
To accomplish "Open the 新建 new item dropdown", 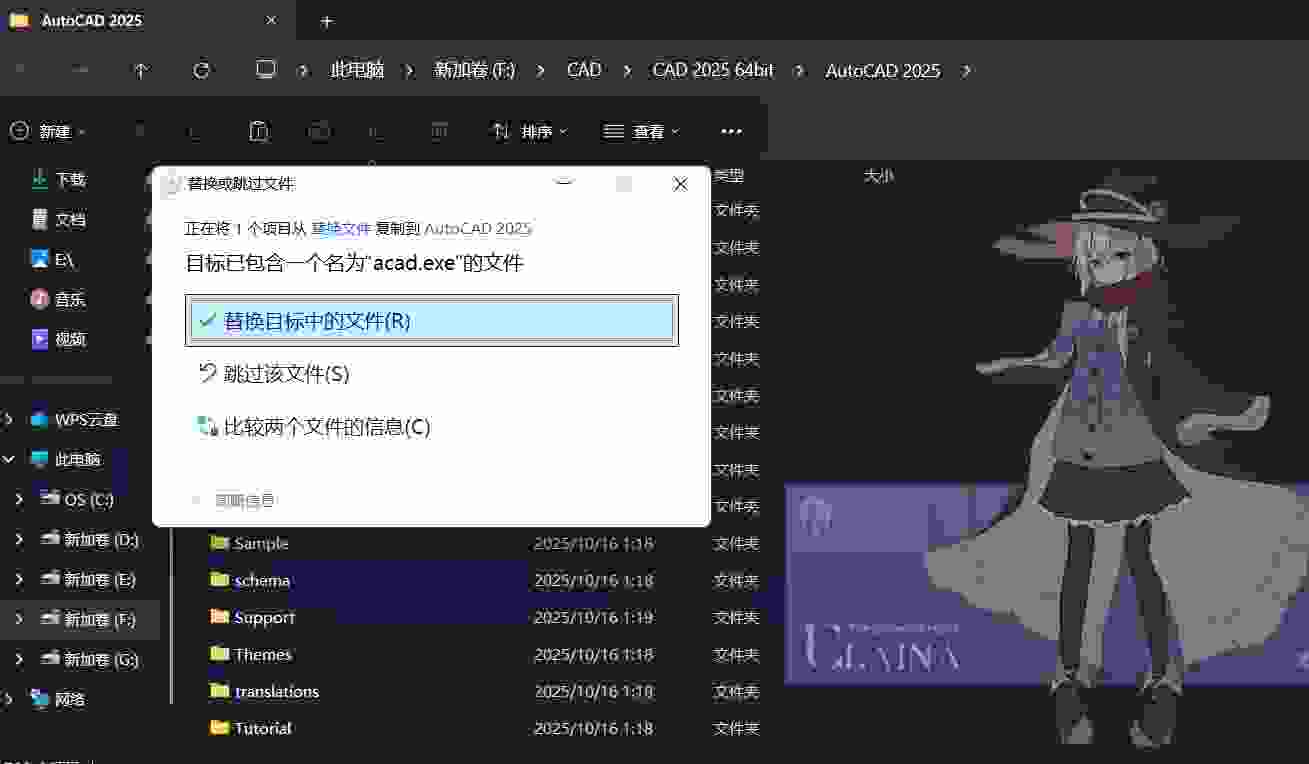I will (x=48, y=131).
